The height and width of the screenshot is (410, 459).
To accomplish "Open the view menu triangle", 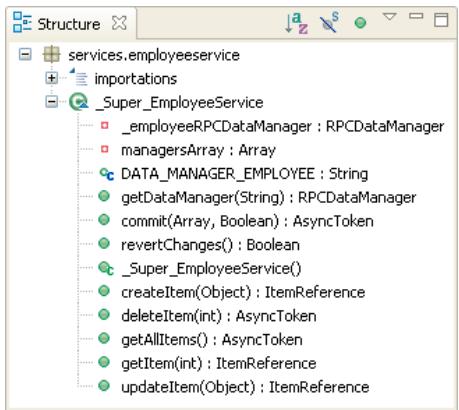I will point(389,16).
